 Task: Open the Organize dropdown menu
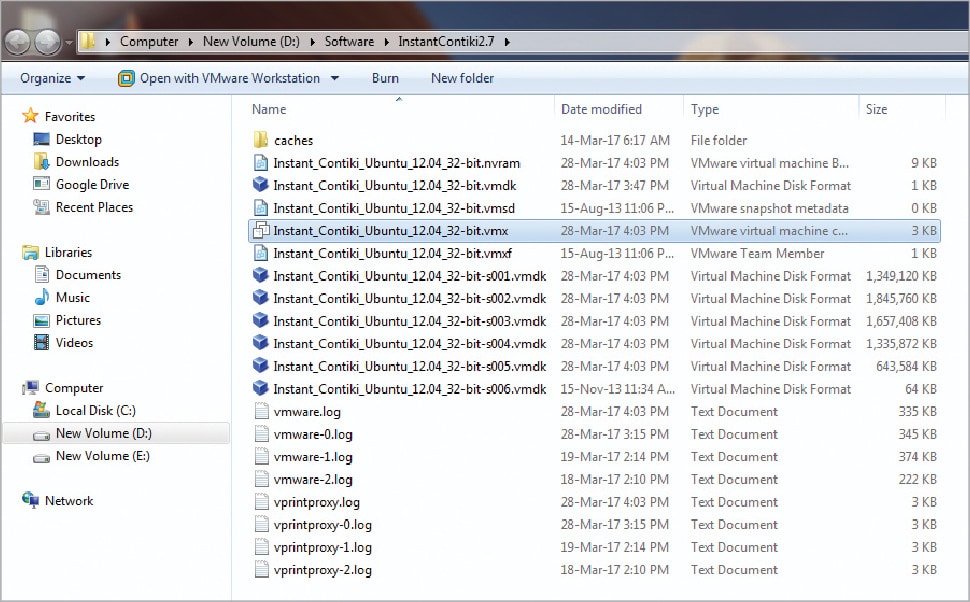52,78
